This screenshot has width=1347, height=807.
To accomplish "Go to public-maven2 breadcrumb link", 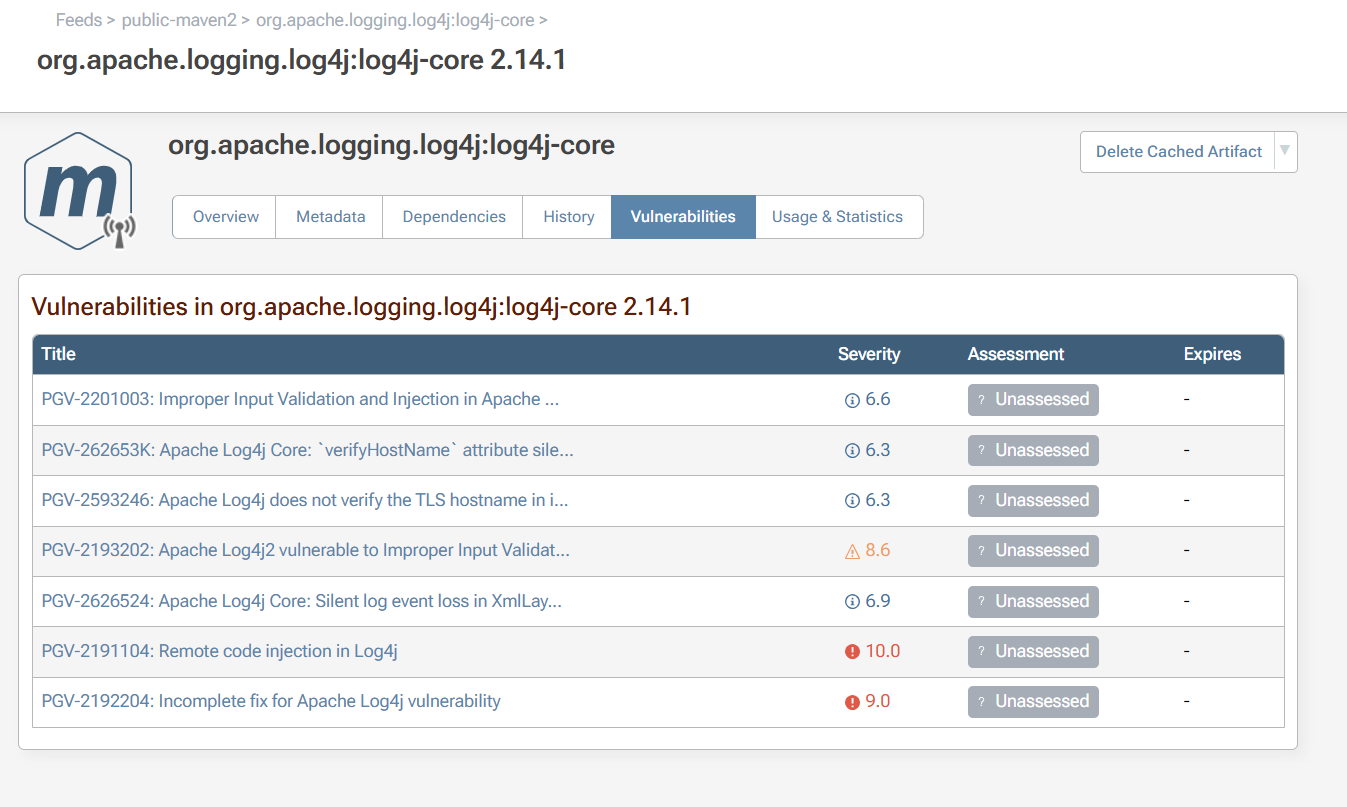I will pos(179,20).
